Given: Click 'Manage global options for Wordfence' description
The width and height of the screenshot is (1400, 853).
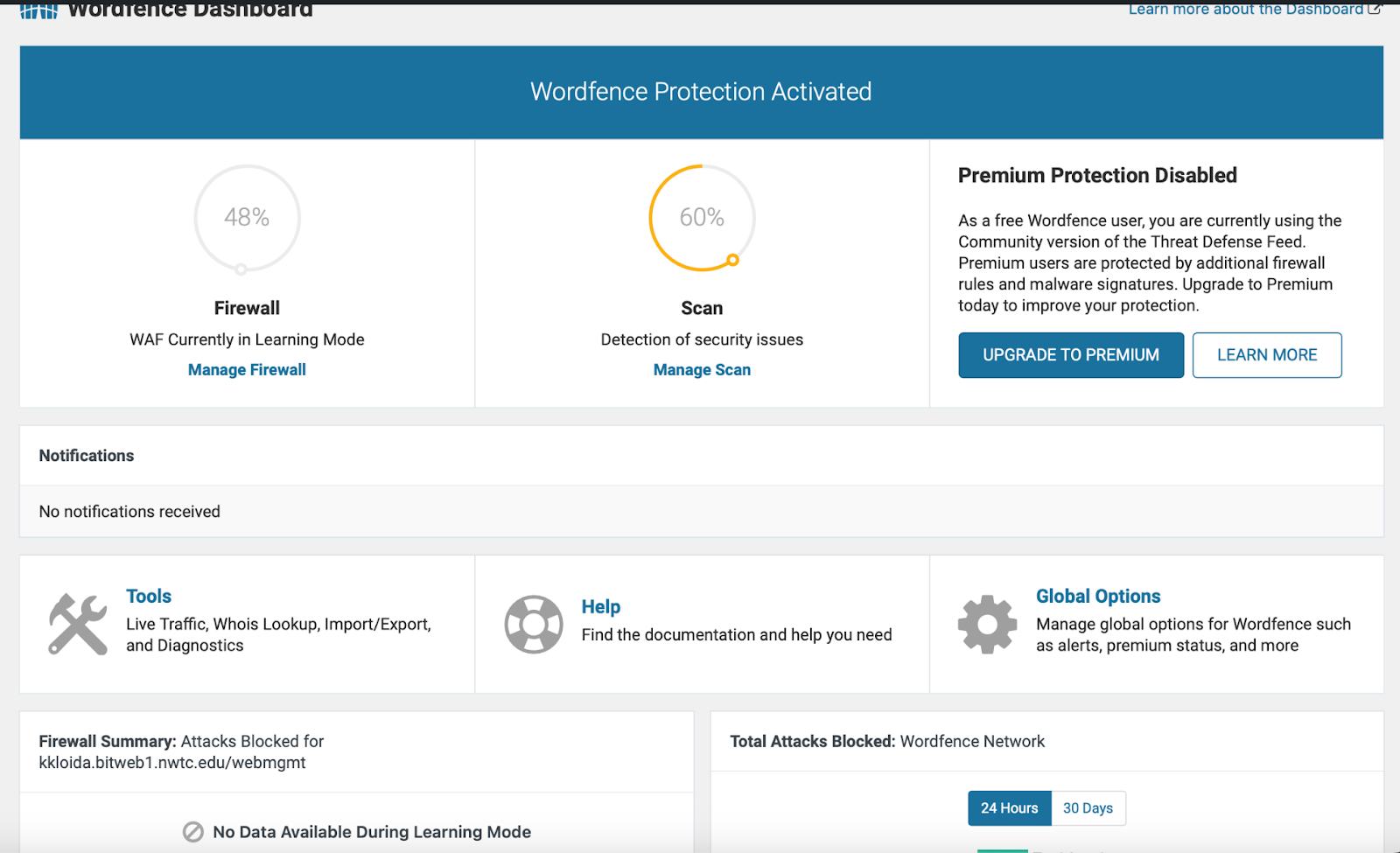Looking at the screenshot, I should tap(1193, 635).
